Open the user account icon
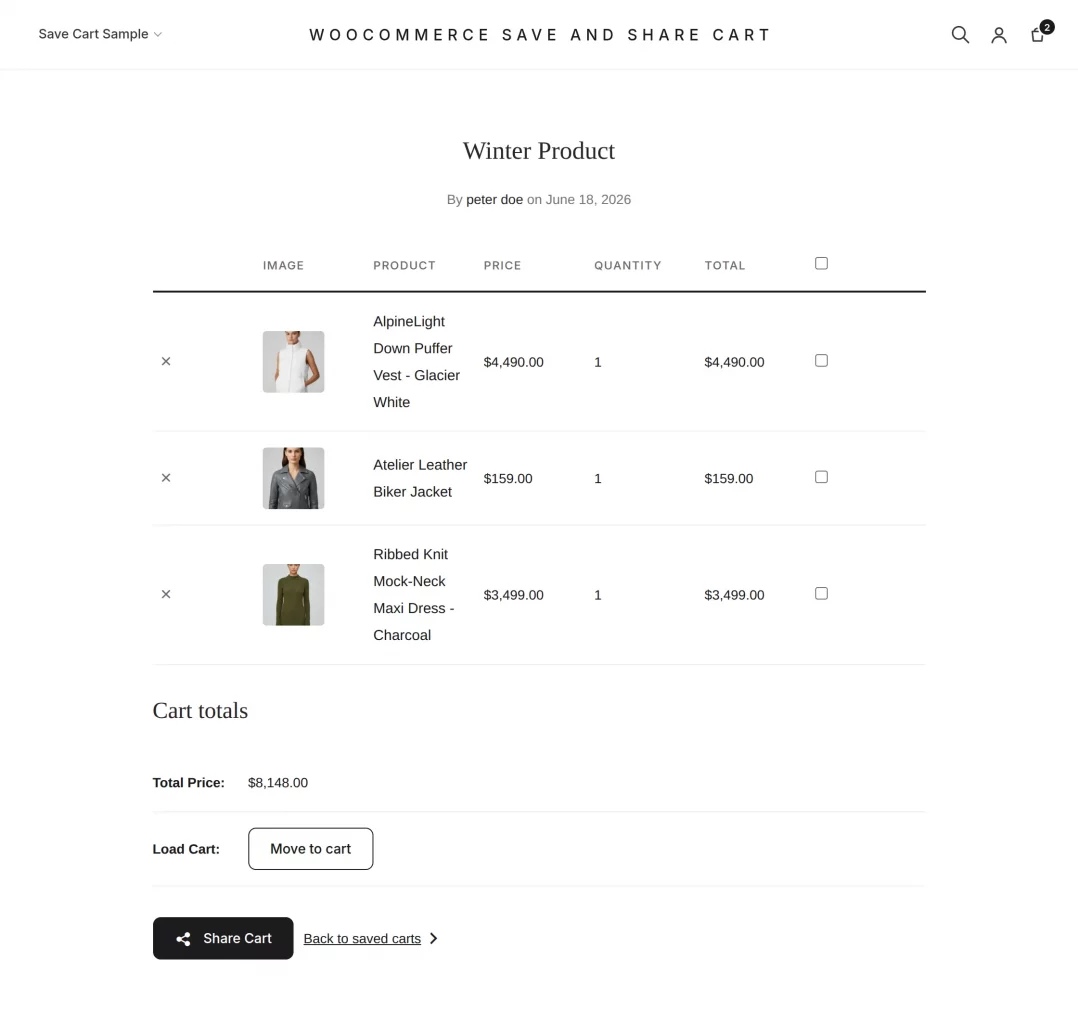The image size is (1078, 1024). pos(998,35)
